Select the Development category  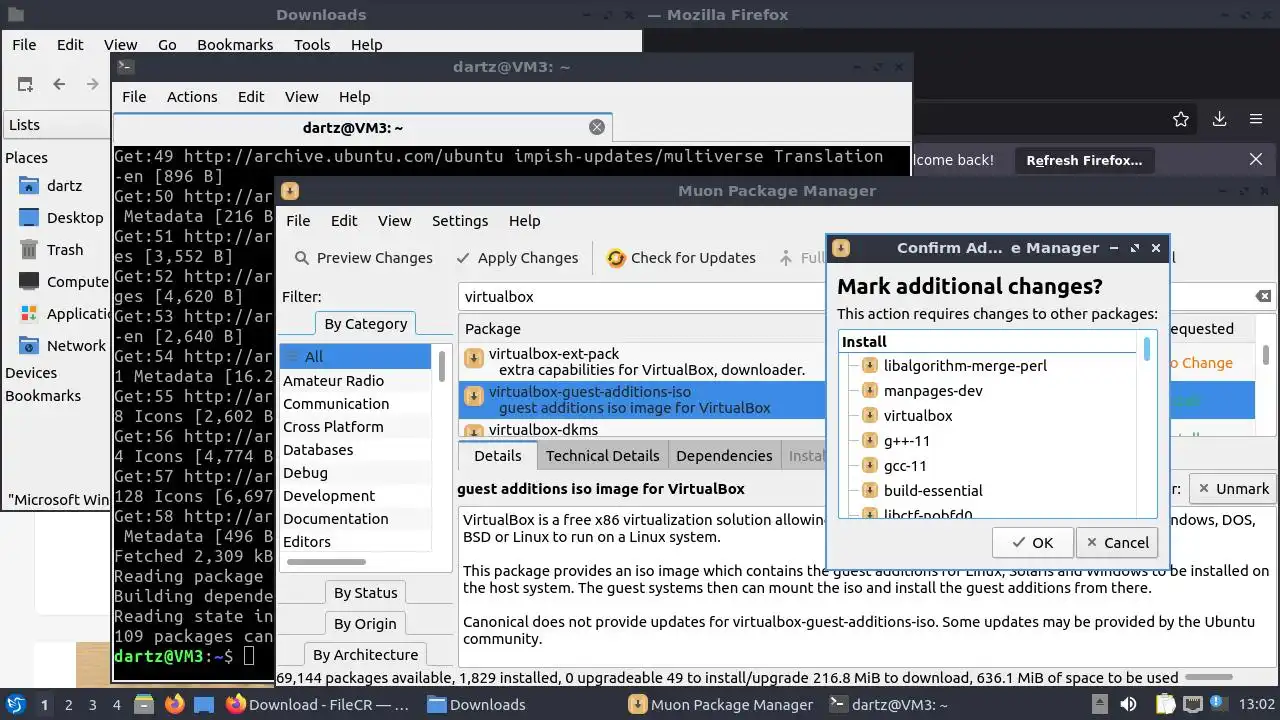(355, 496)
